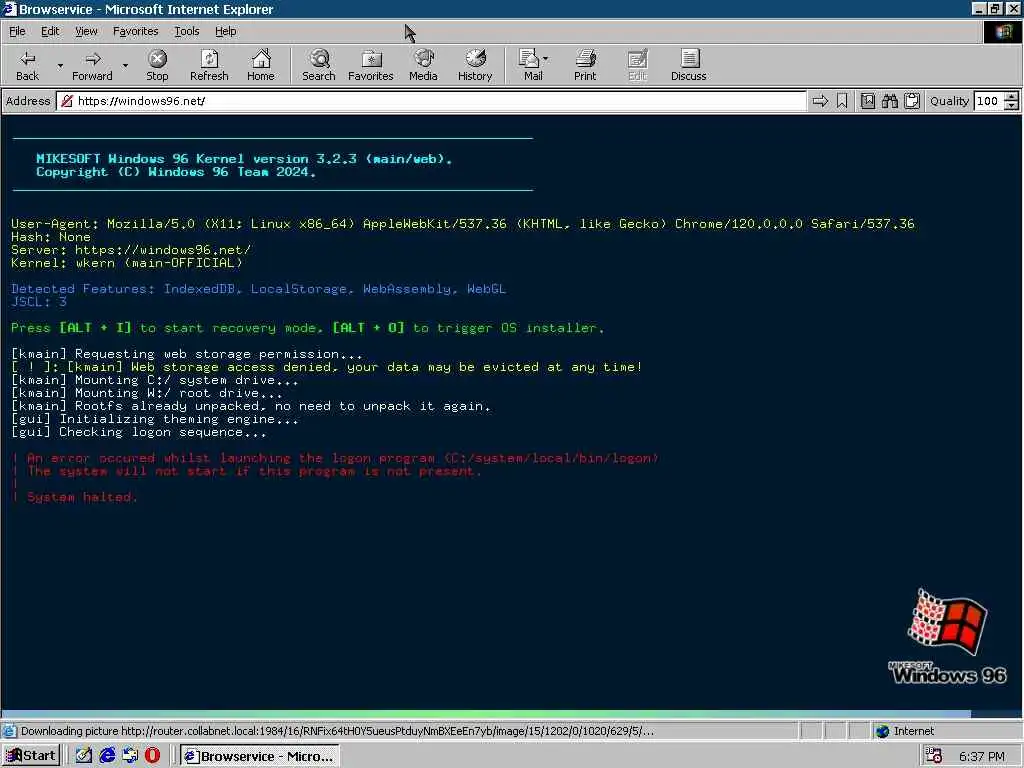Open the Back history dropdown arrow
The image size is (1024, 768).
[x=60, y=65]
